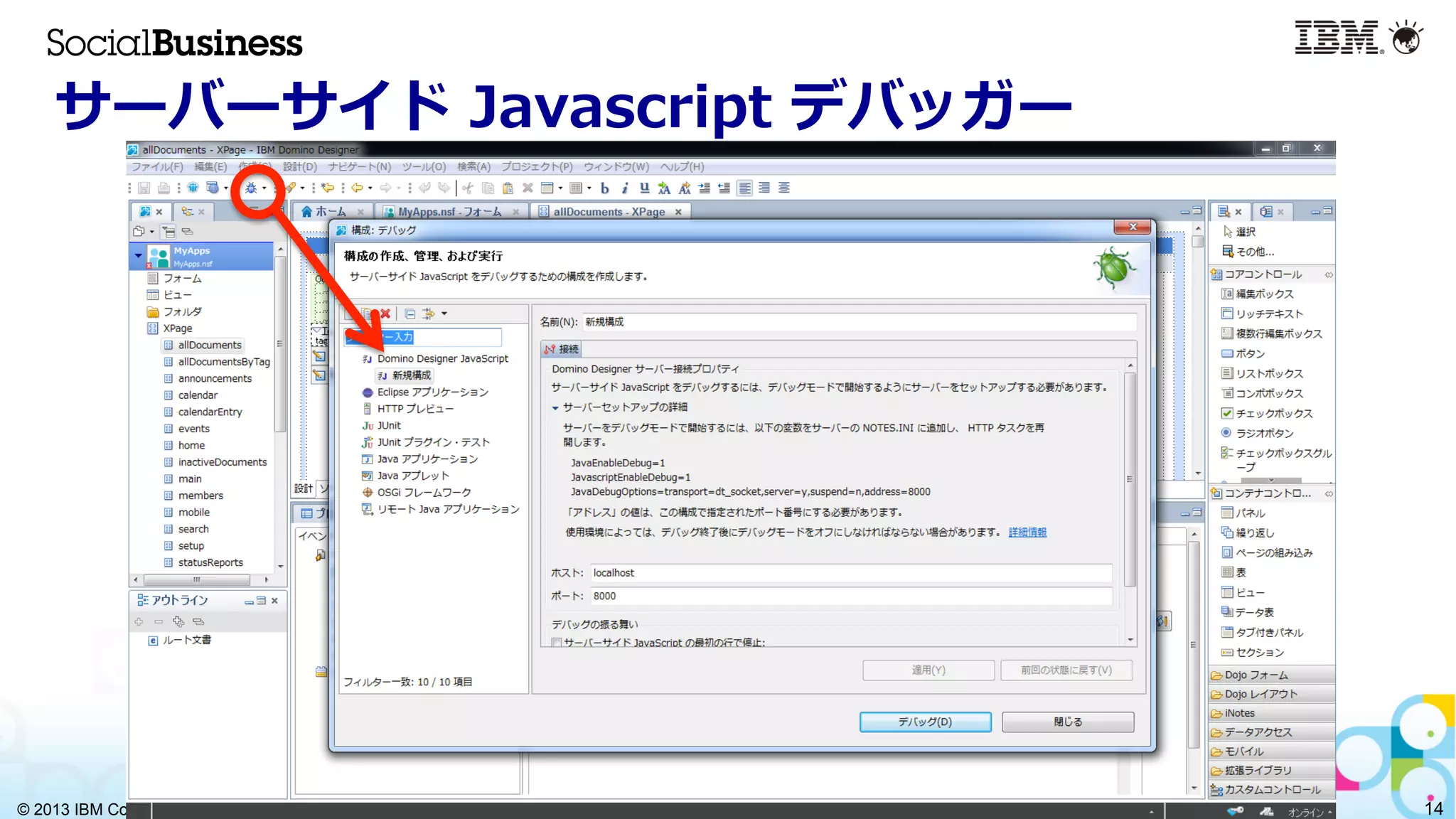This screenshot has width=1456, height=819.
Task: Collapse MyApps application in navigator
Action: coord(138,255)
